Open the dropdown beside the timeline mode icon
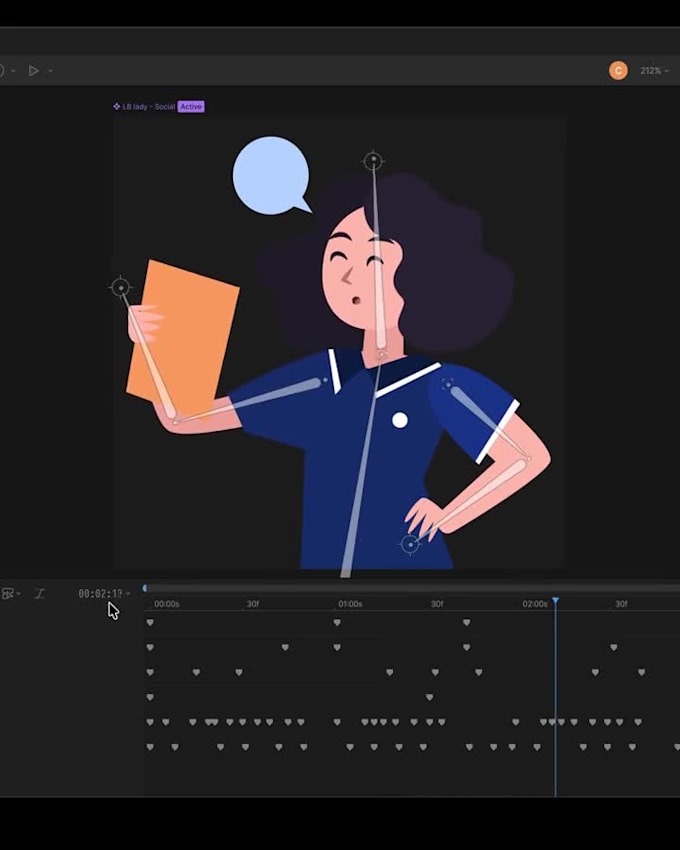Image resolution: width=680 pixels, height=850 pixels. [x=19, y=594]
